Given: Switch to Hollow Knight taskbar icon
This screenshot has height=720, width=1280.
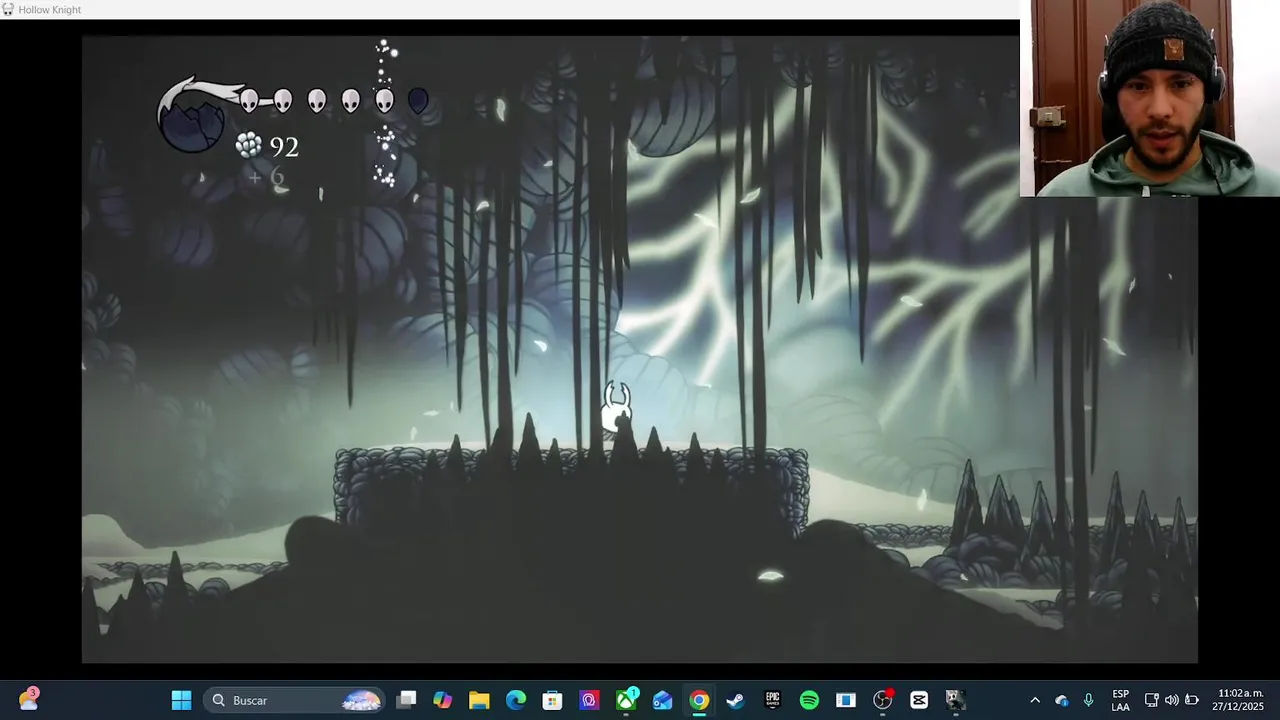Looking at the screenshot, I should point(956,700).
